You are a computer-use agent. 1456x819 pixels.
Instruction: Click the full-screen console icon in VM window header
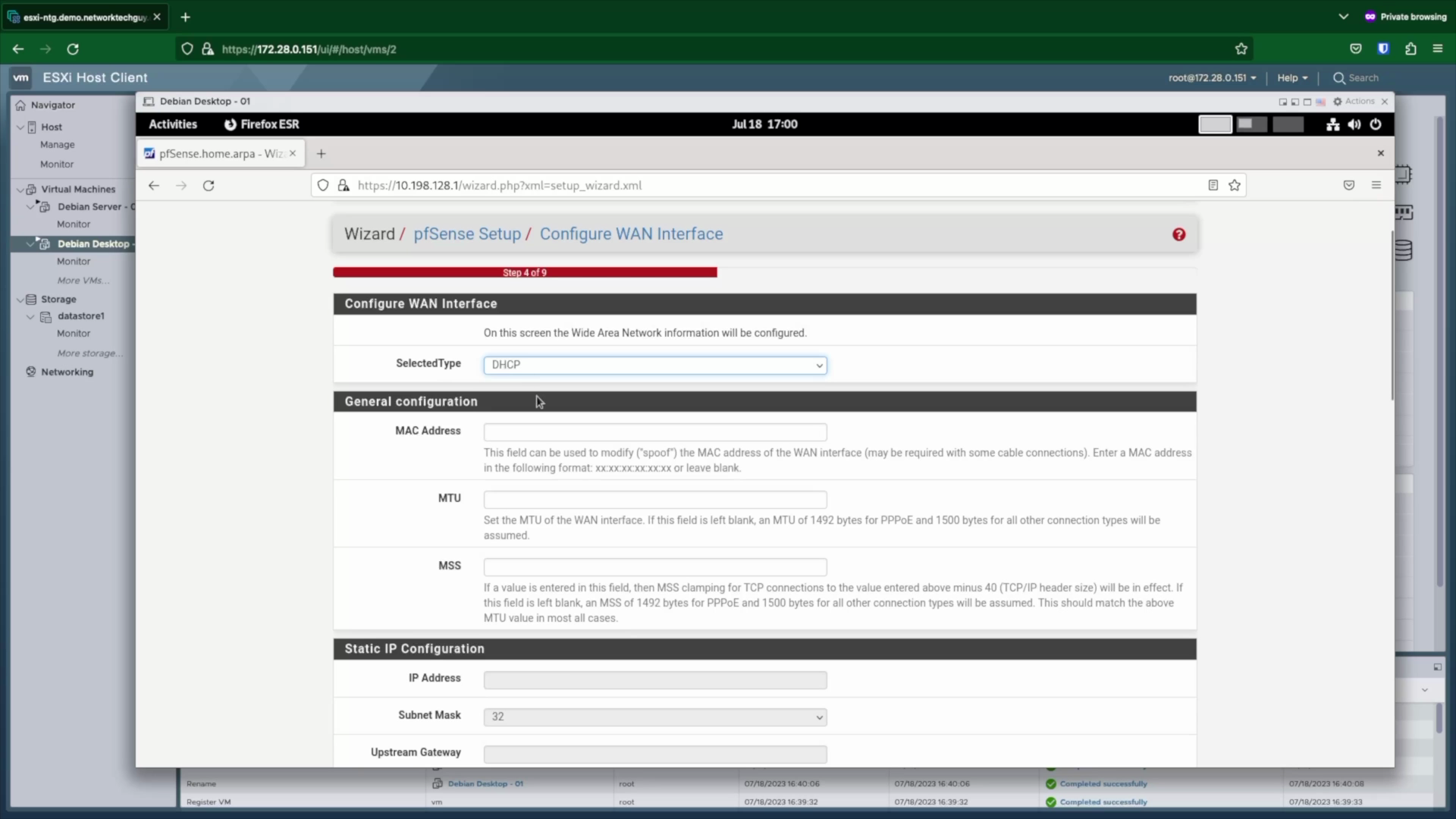[1307, 102]
